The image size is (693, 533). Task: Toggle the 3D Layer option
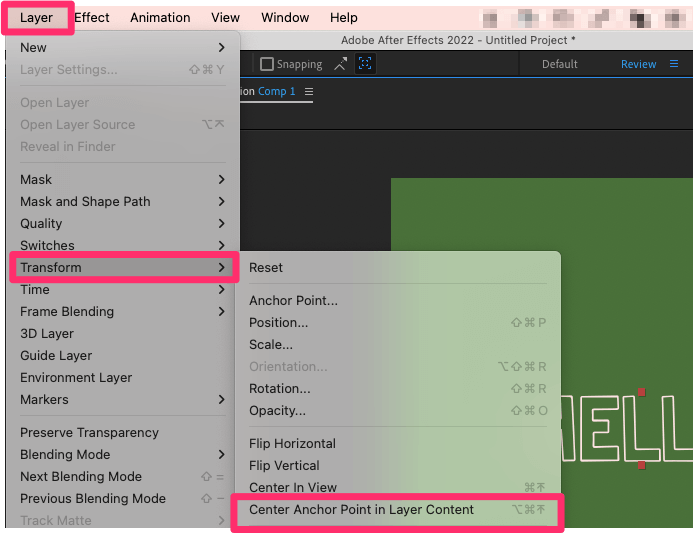coord(47,333)
